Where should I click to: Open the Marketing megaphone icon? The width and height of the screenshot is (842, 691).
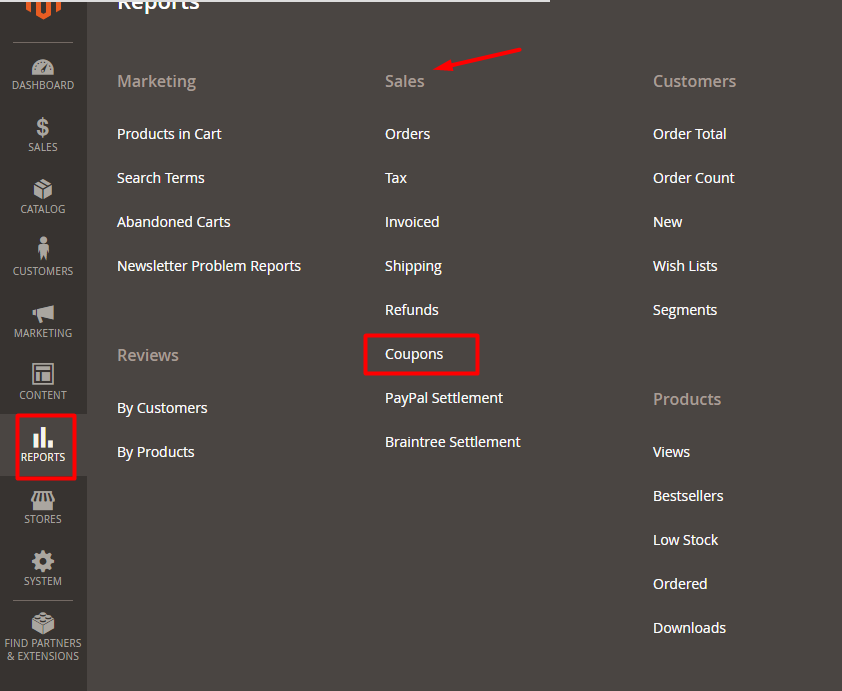(x=43, y=313)
